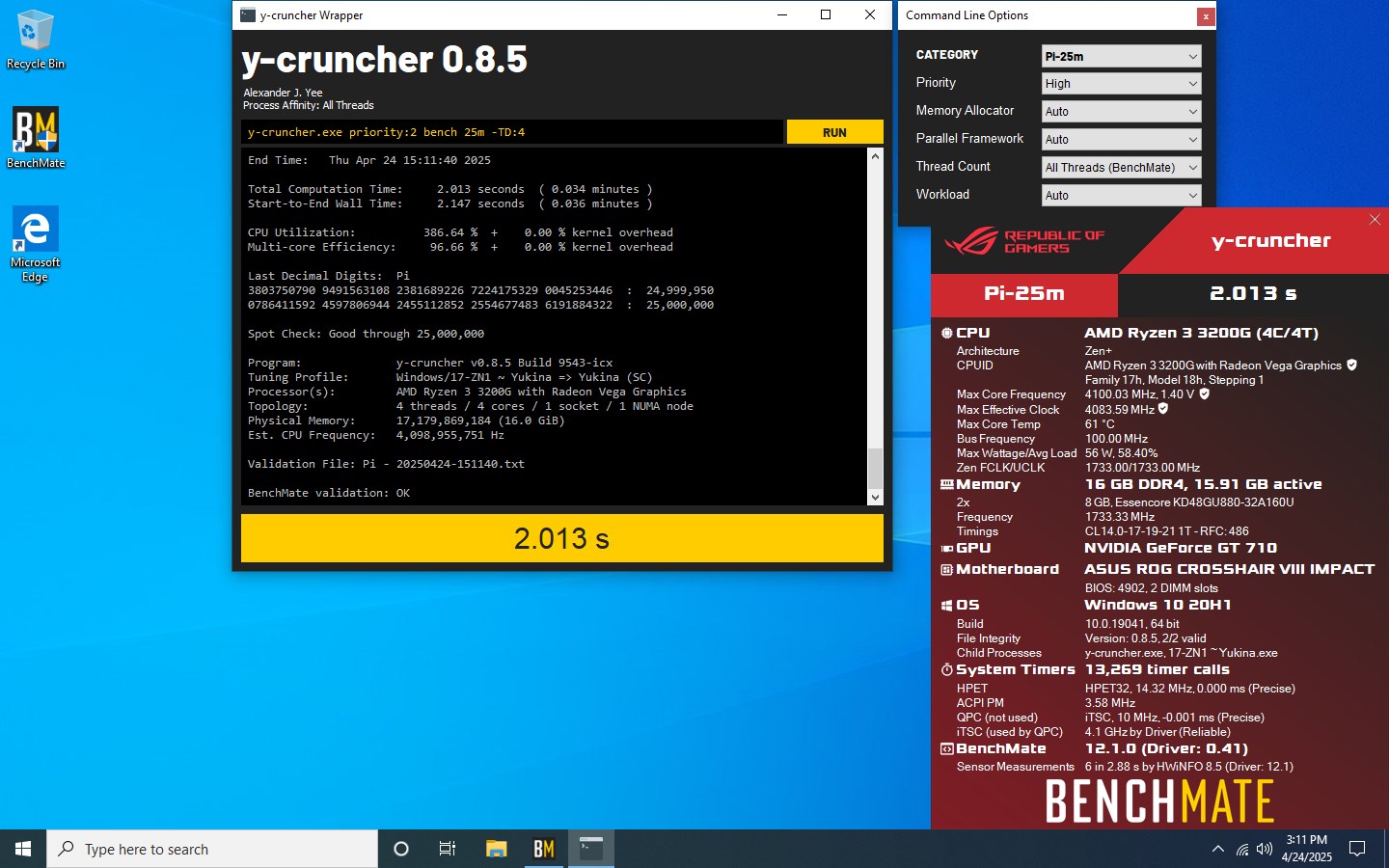Maximize the y-cruncher Wrapper window

pos(826,14)
